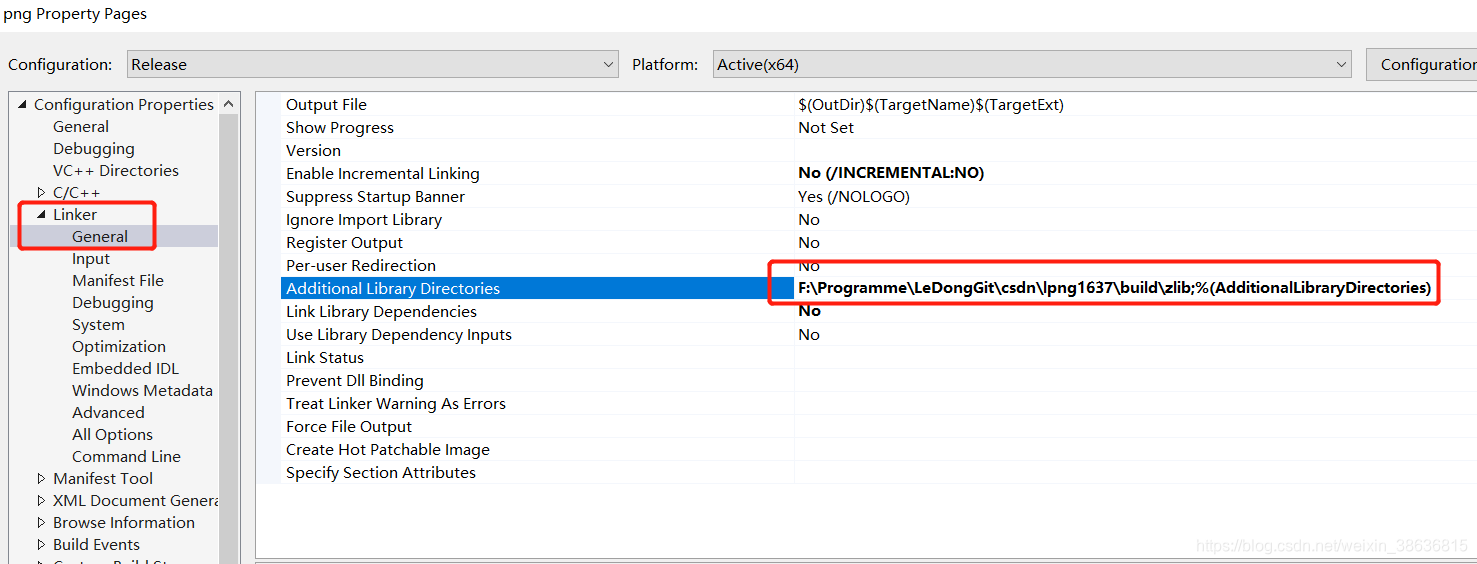The width and height of the screenshot is (1477, 564).
Task: Select the Linker General page
Action: [100, 237]
